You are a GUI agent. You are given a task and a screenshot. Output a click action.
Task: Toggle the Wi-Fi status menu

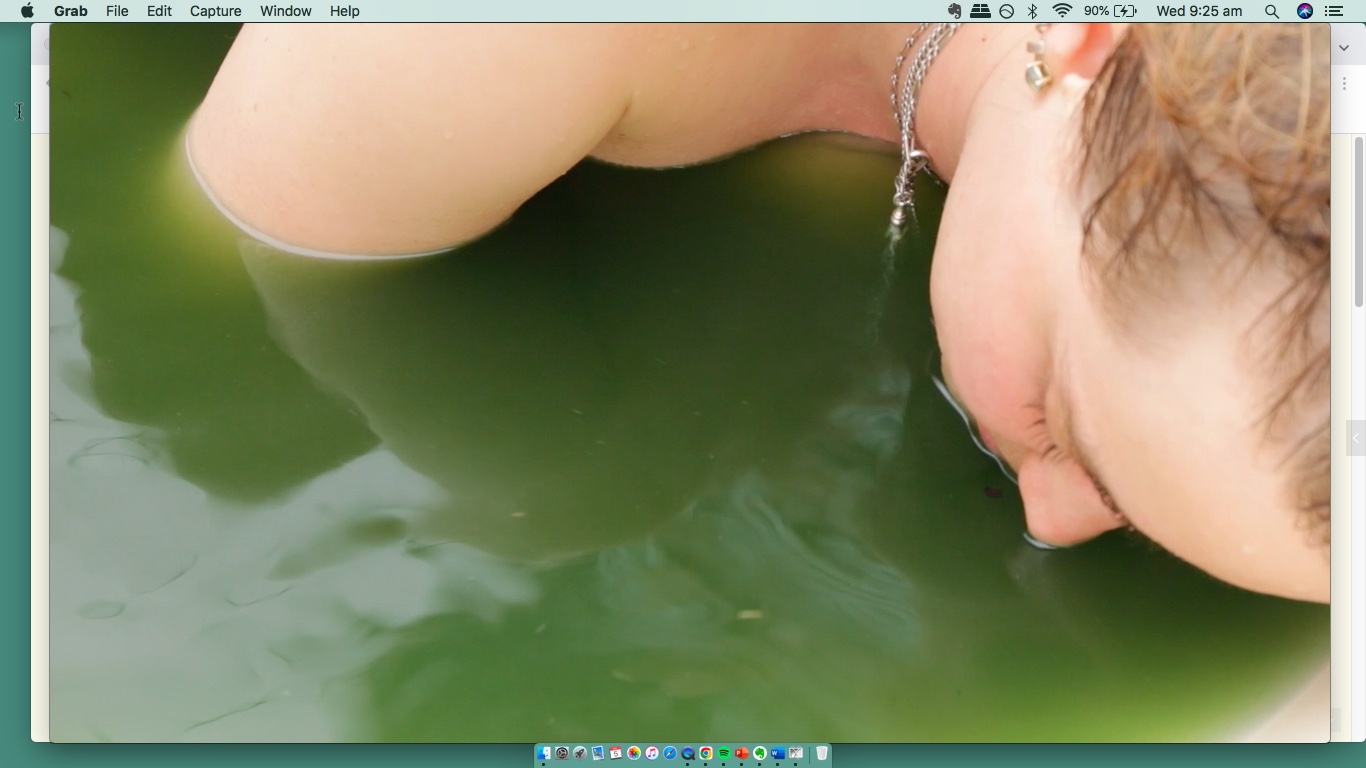coord(1062,11)
